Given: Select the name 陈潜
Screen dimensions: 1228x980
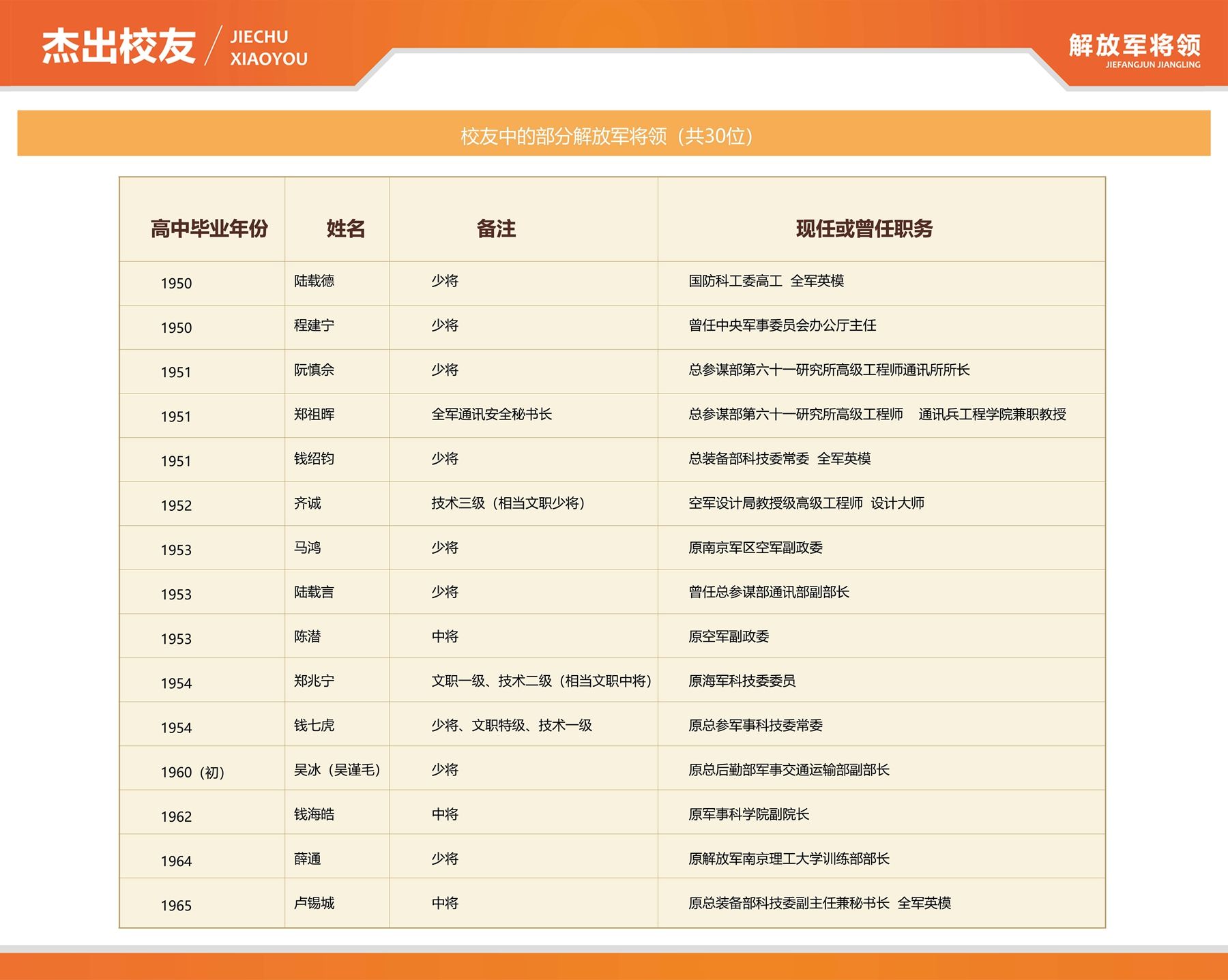Looking at the screenshot, I should 307,636.
